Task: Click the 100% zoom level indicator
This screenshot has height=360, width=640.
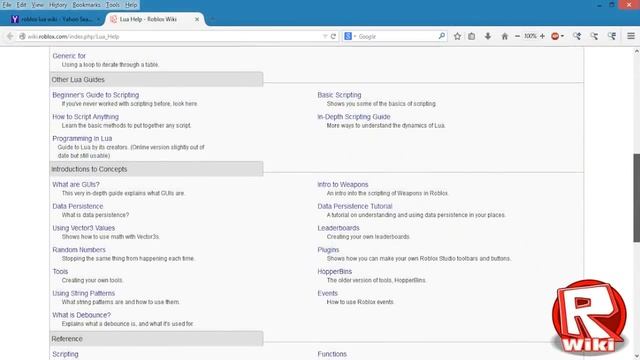Action: [x=530, y=36]
